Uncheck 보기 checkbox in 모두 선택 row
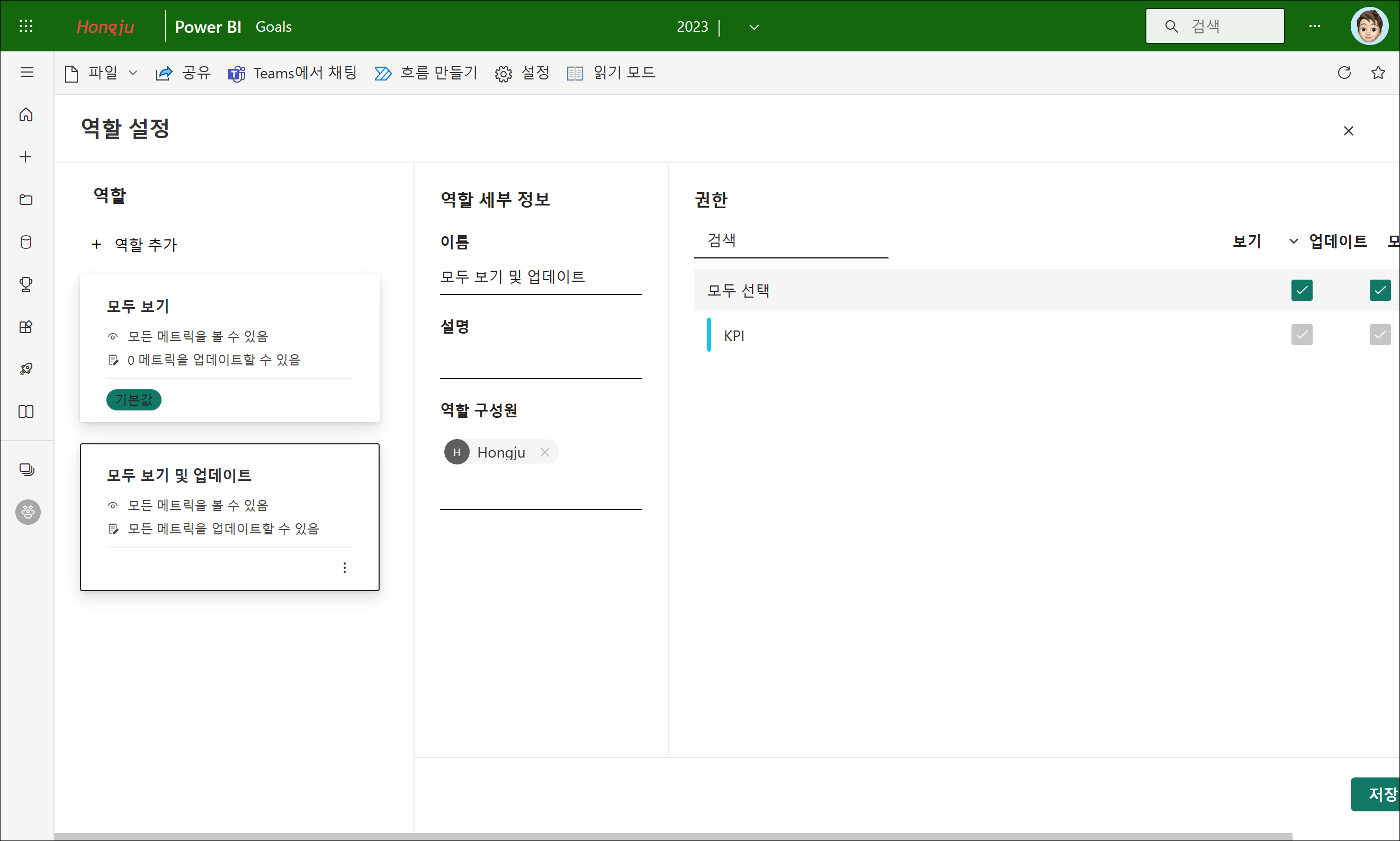The image size is (1400, 841). [1302, 290]
